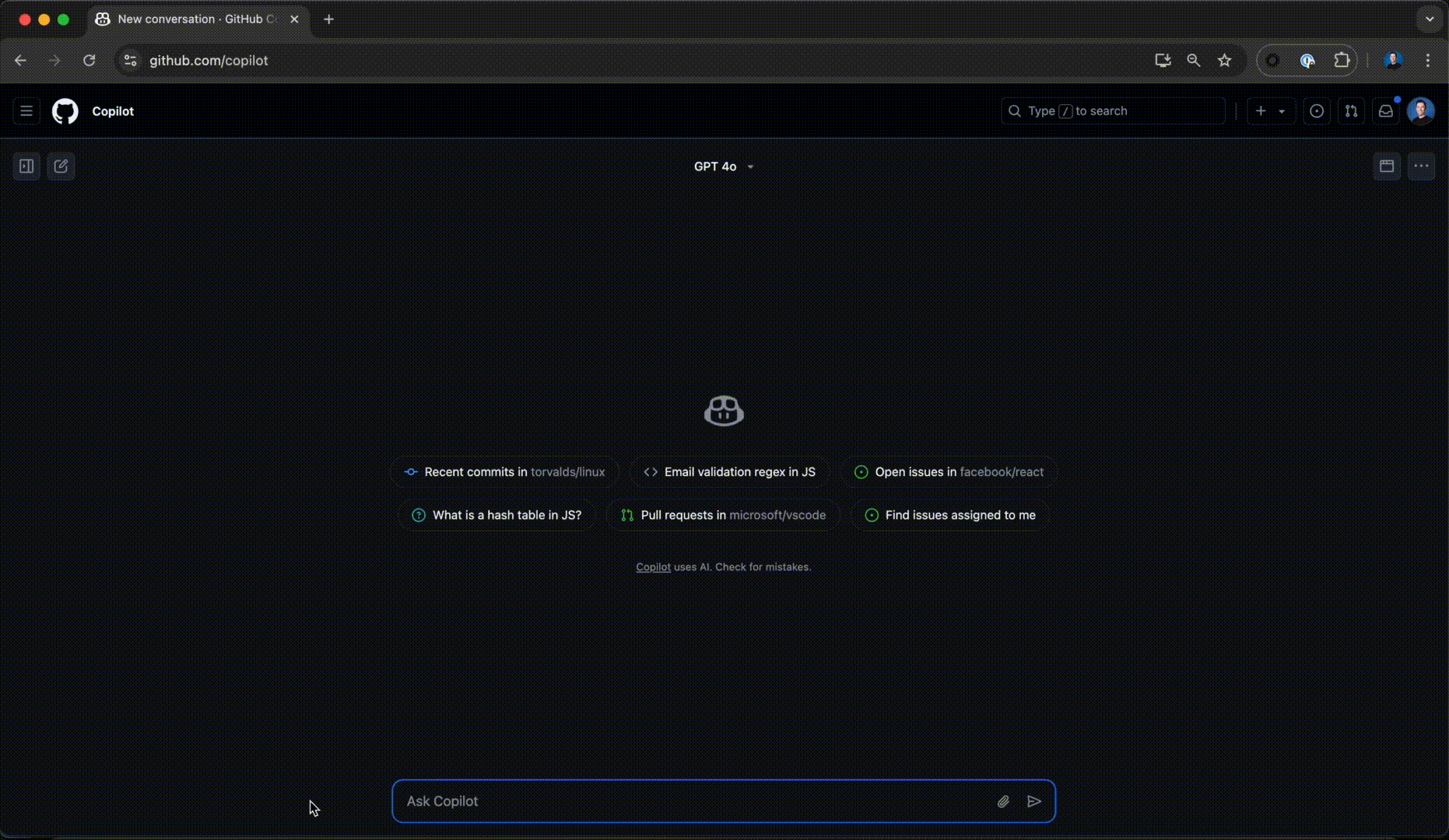Click the plus Create new button
Screen dimensions: 1449x840
[1261, 111]
